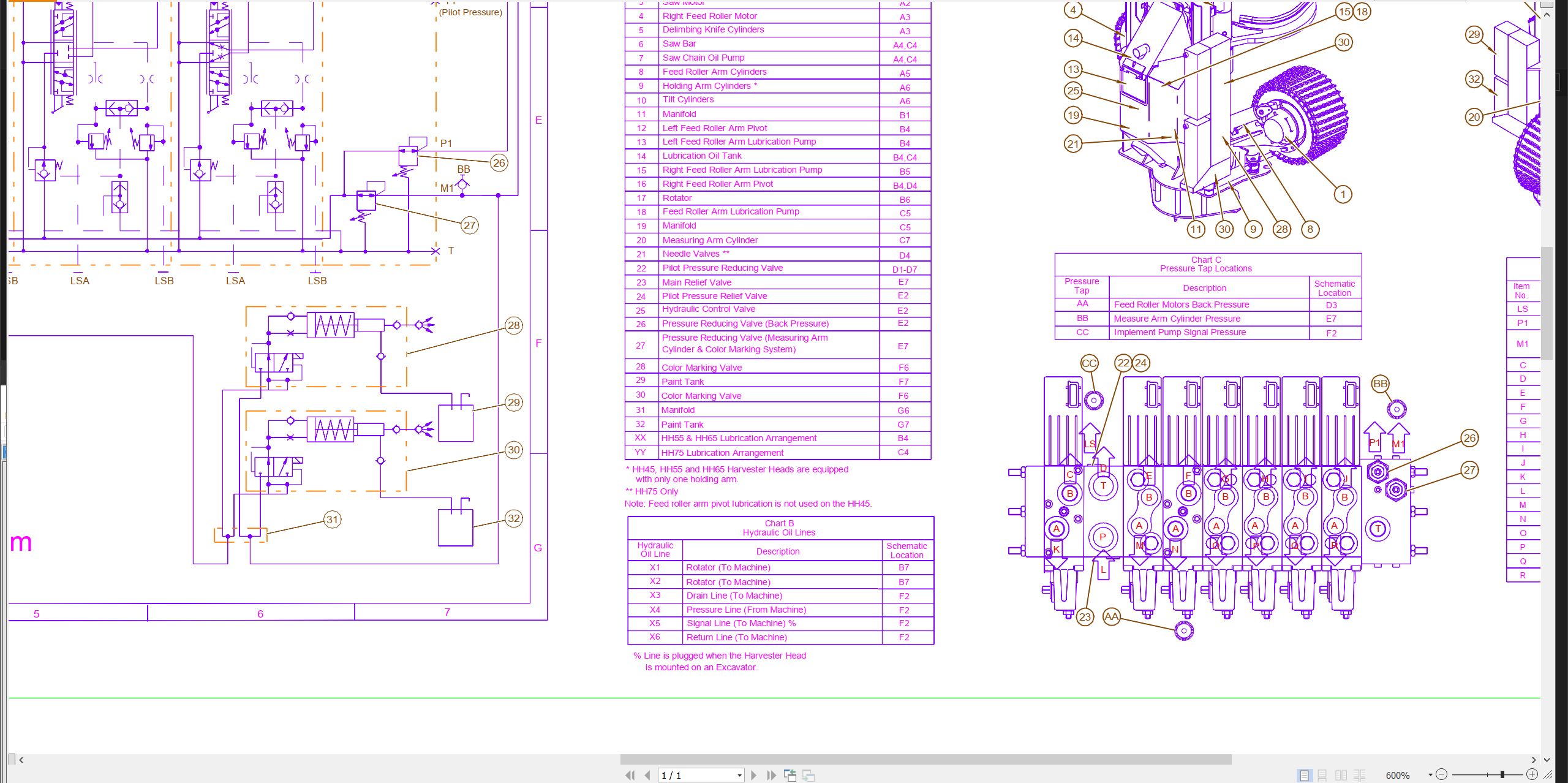Click 'Hydraulic Control Valve' entry
The height and width of the screenshot is (783, 1568).
pyautogui.click(x=708, y=309)
